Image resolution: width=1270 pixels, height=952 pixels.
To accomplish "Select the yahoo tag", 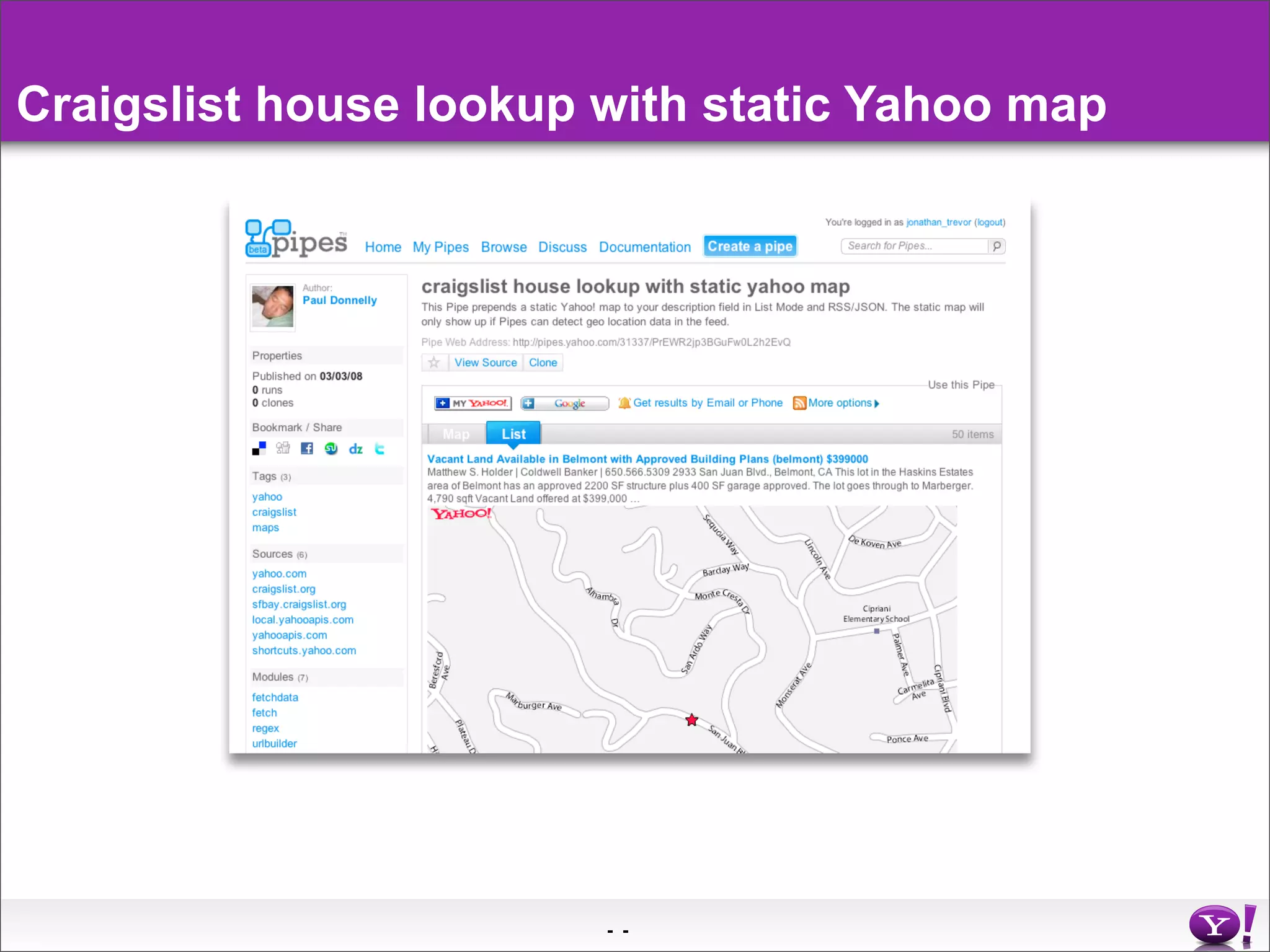I will point(267,497).
